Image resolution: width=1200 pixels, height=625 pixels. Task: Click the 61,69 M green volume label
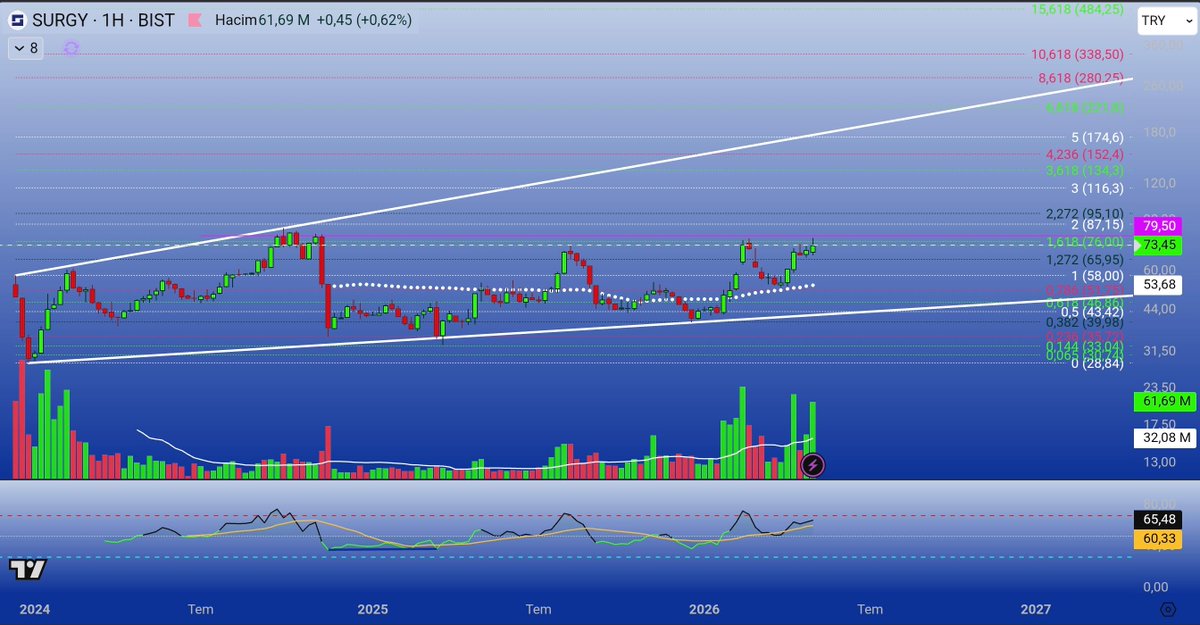coord(1165,402)
